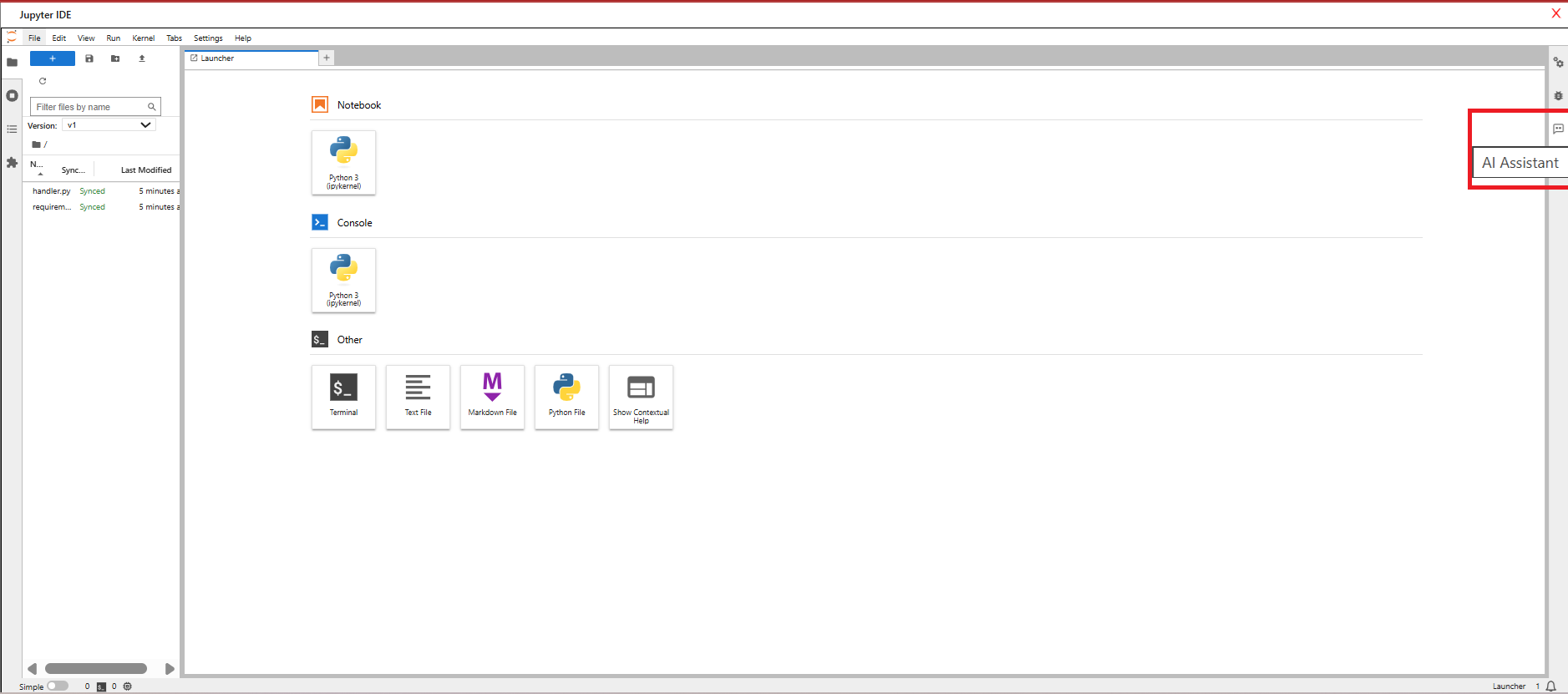
Task: Show running terminals and kernels panel
Action: click(x=12, y=96)
